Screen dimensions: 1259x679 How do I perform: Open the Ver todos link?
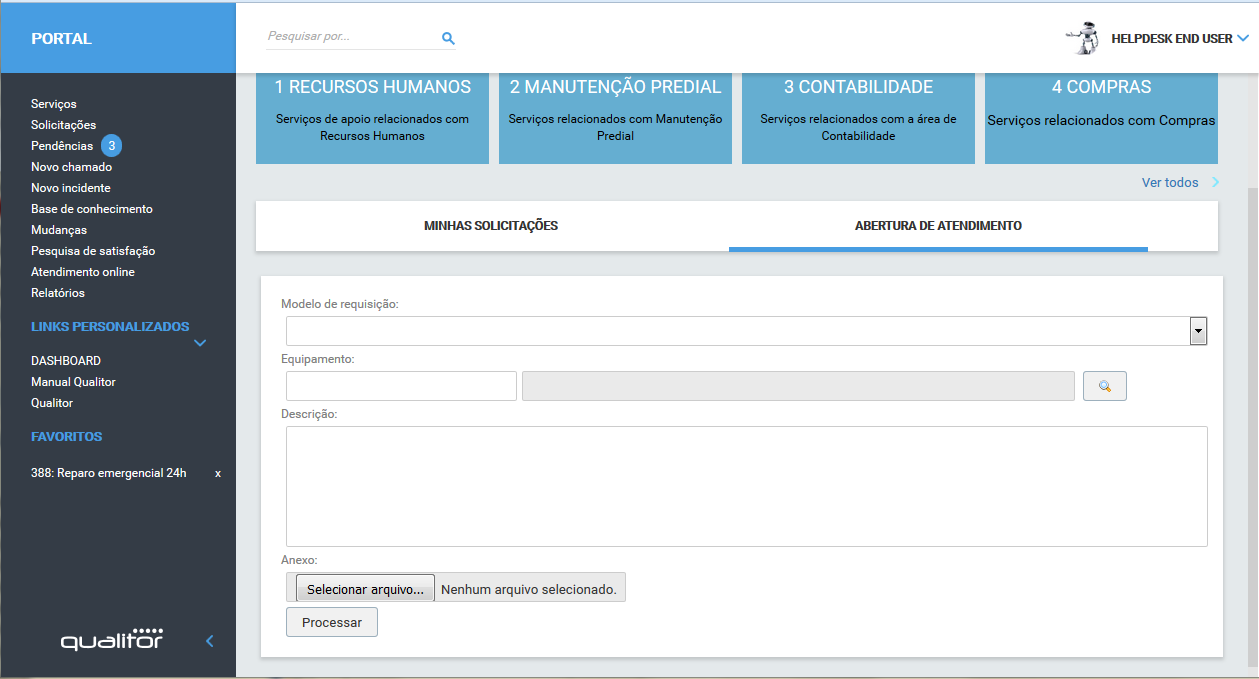tap(1169, 182)
